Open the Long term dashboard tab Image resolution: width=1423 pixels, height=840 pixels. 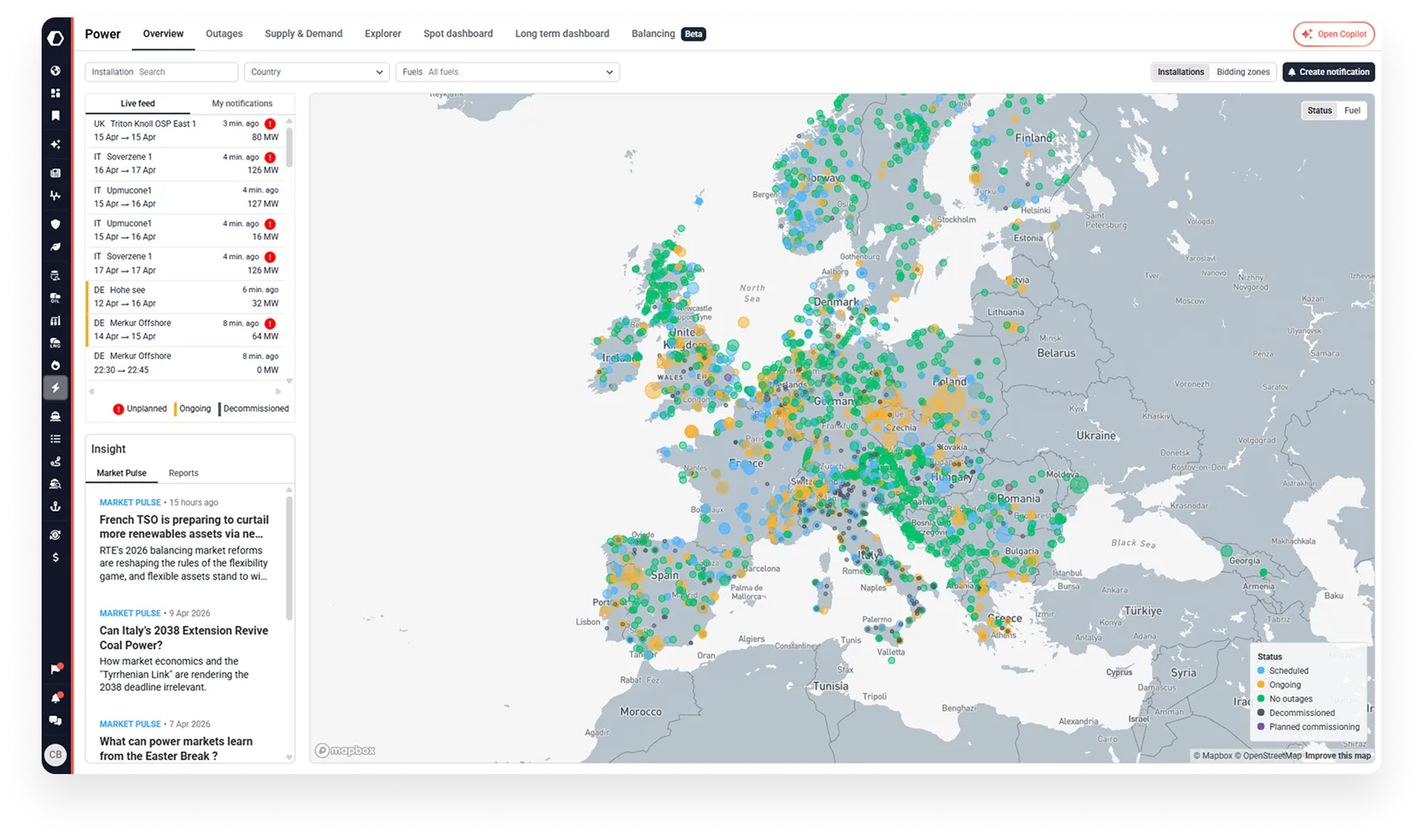[562, 34]
